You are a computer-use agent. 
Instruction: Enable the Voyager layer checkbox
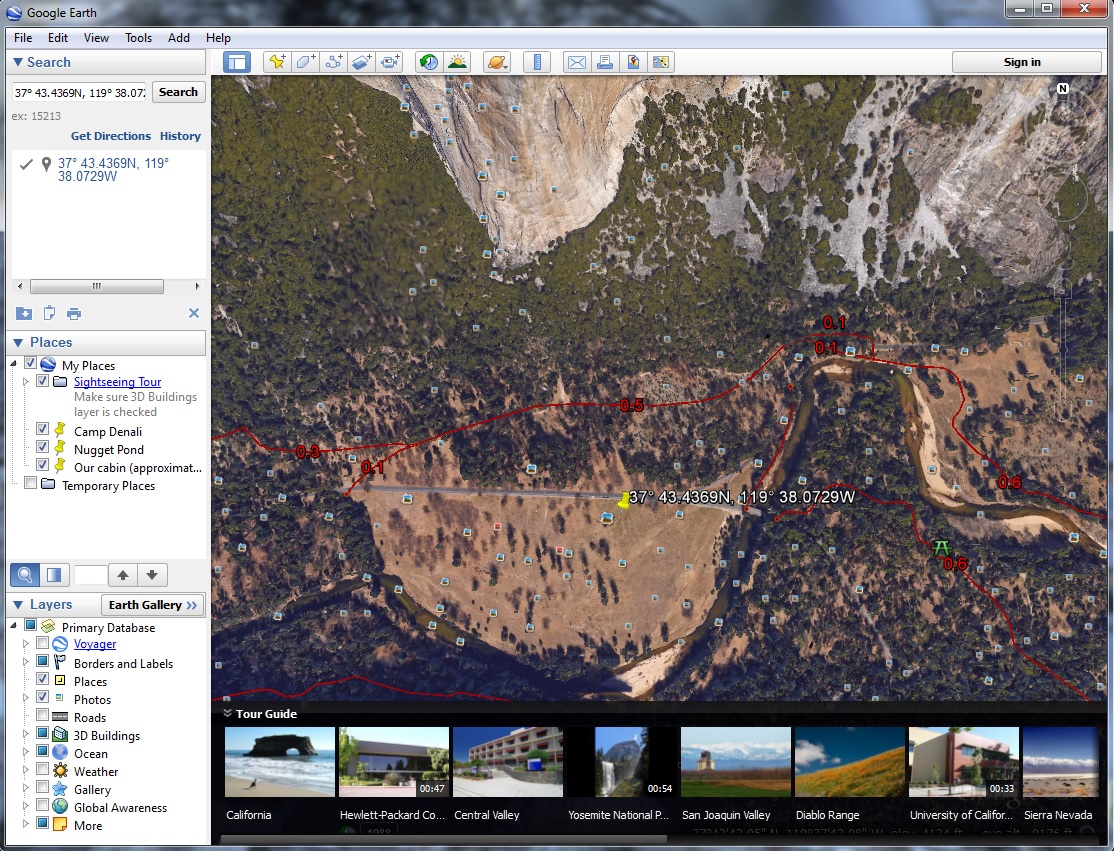[42, 643]
